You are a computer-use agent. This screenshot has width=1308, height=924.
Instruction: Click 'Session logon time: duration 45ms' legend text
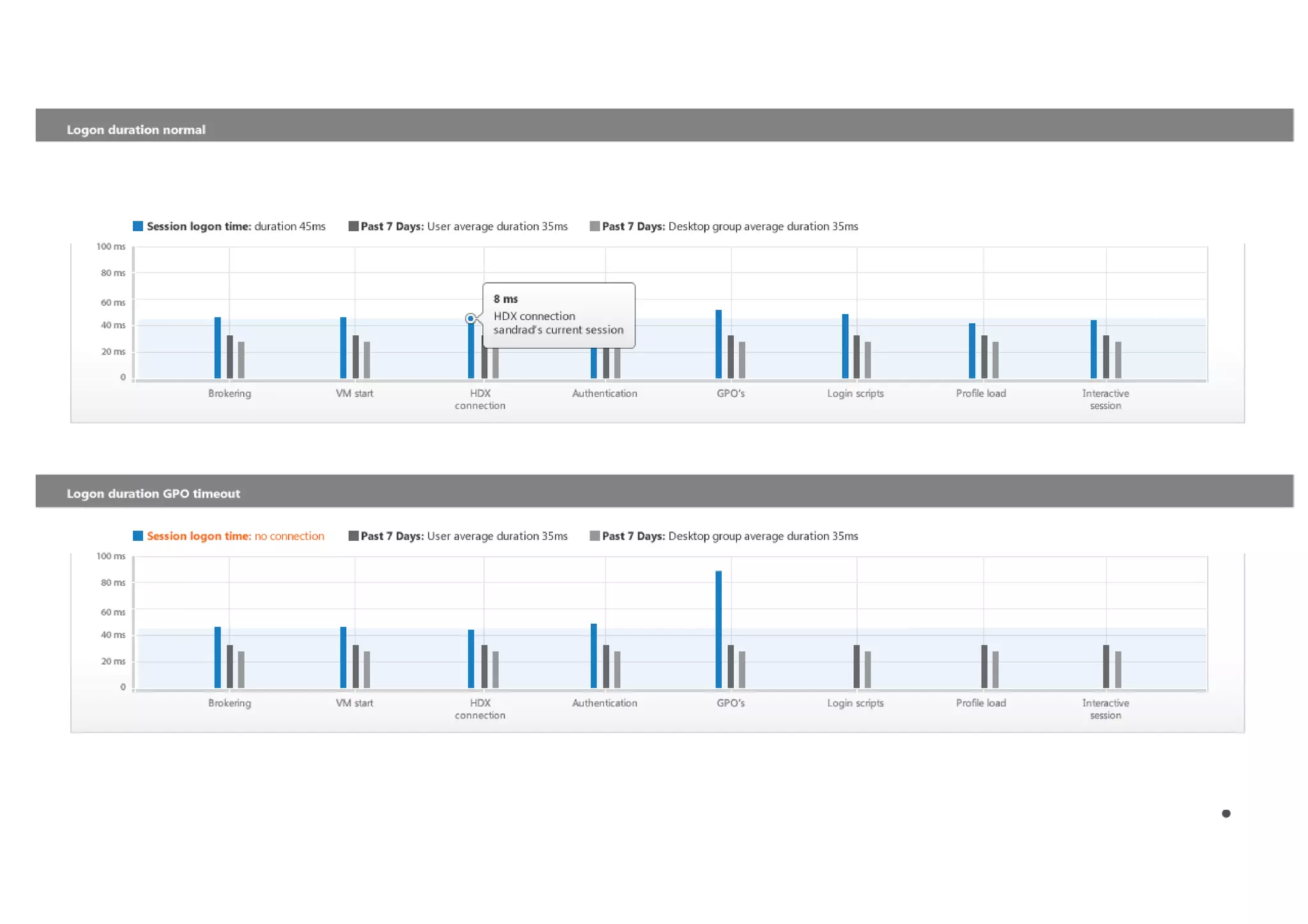click(x=236, y=226)
